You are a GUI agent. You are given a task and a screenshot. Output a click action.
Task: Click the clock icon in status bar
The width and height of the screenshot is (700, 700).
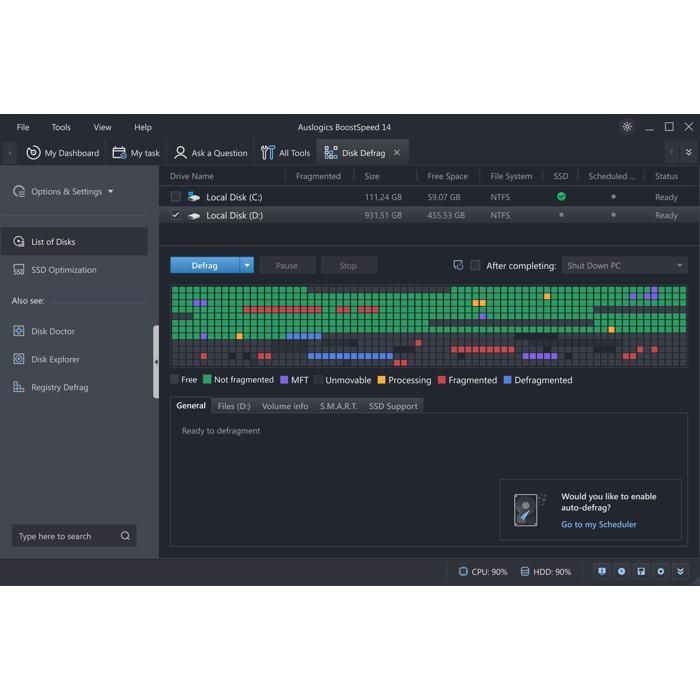tap(621, 571)
